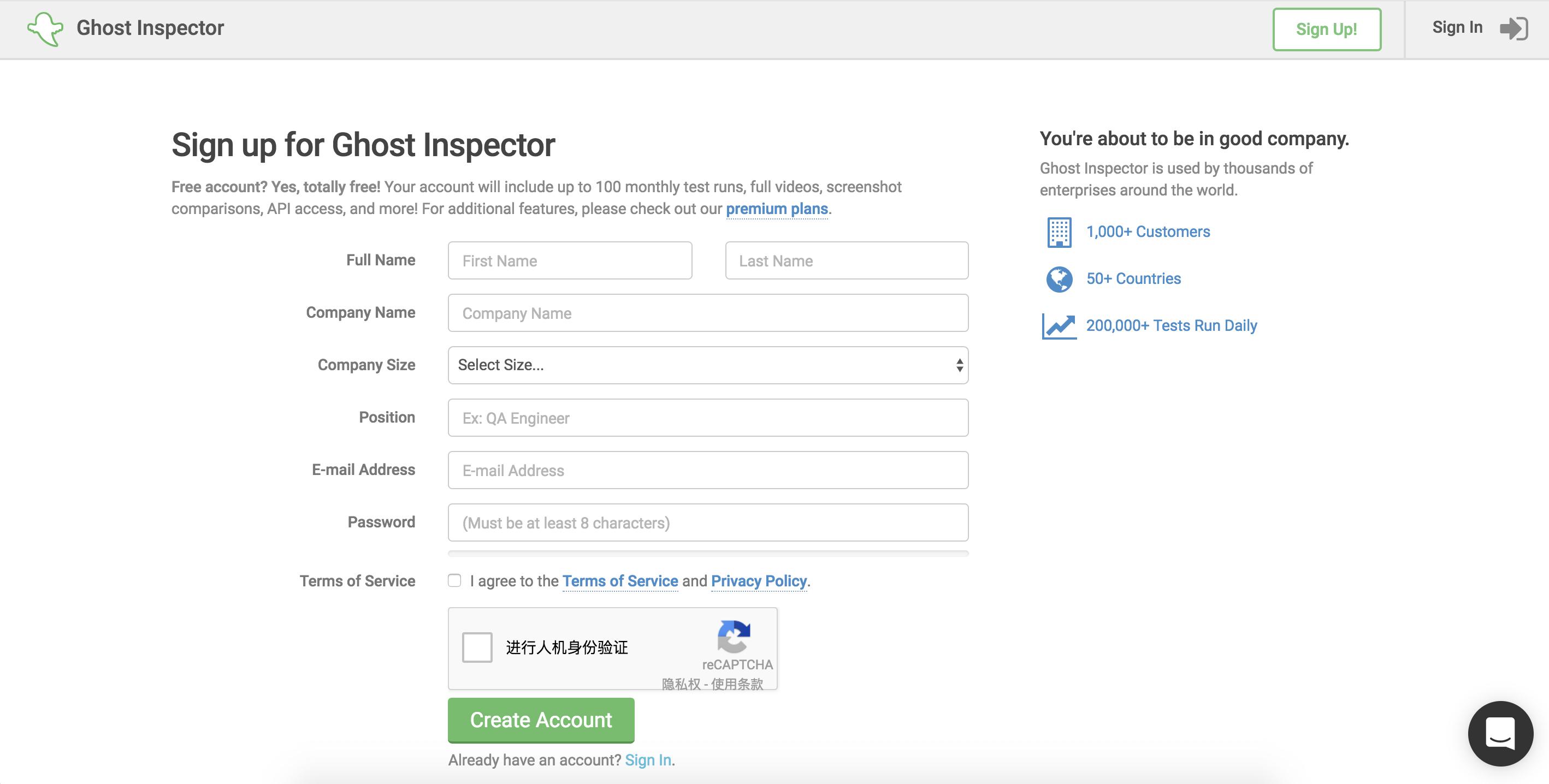Viewport: 1549px width, 784px height.
Task: Click the Ghost Inspector brand name
Action: tap(150, 28)
